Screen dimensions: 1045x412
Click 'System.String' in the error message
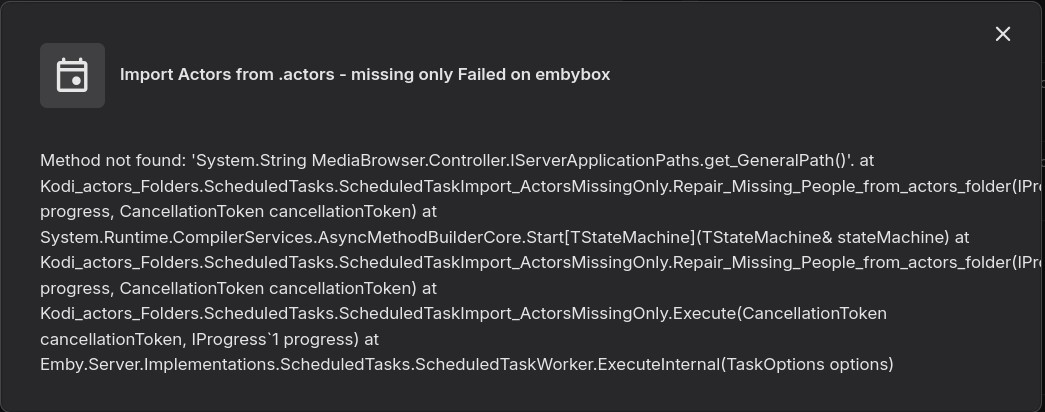click(249, 161)
